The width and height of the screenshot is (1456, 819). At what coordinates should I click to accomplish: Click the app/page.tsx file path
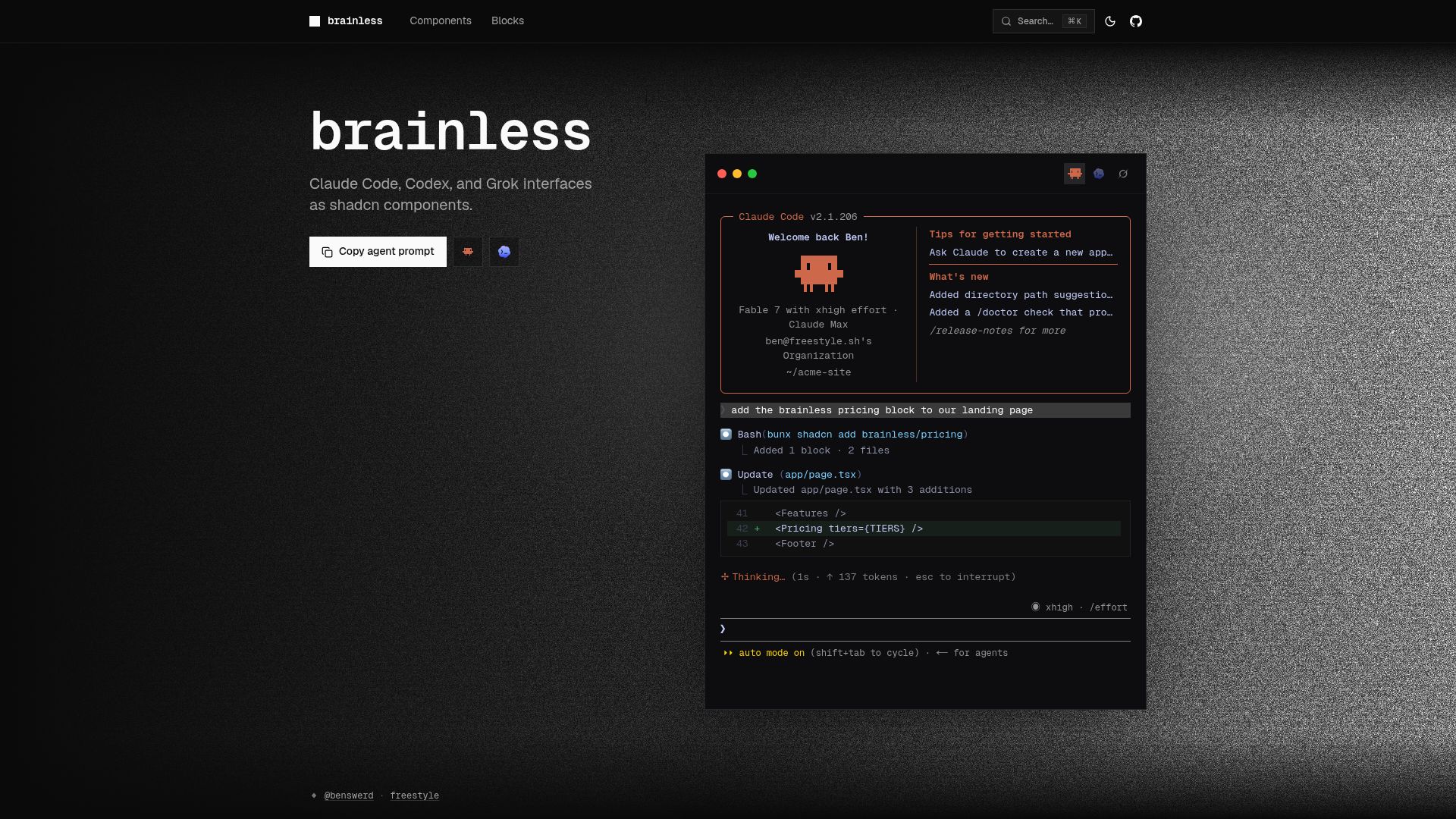click(x=821, y=475)
